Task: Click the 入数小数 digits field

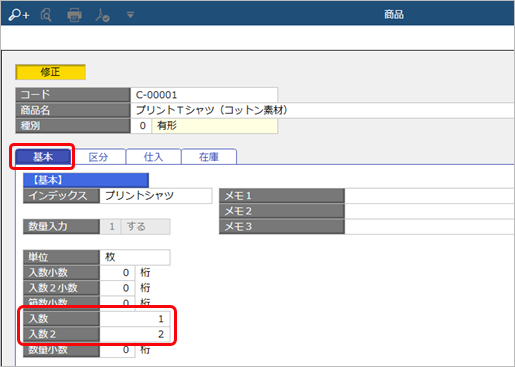Action: 117,273
